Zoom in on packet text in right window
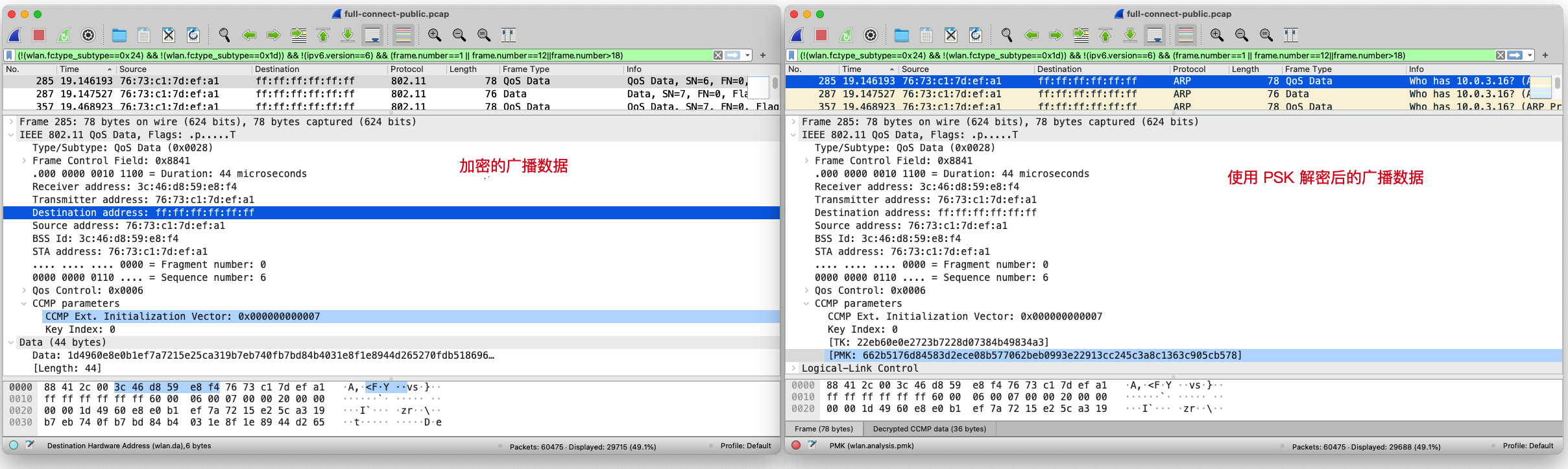This screenshot has height=469, width=1568. [x=1216, y=35]
